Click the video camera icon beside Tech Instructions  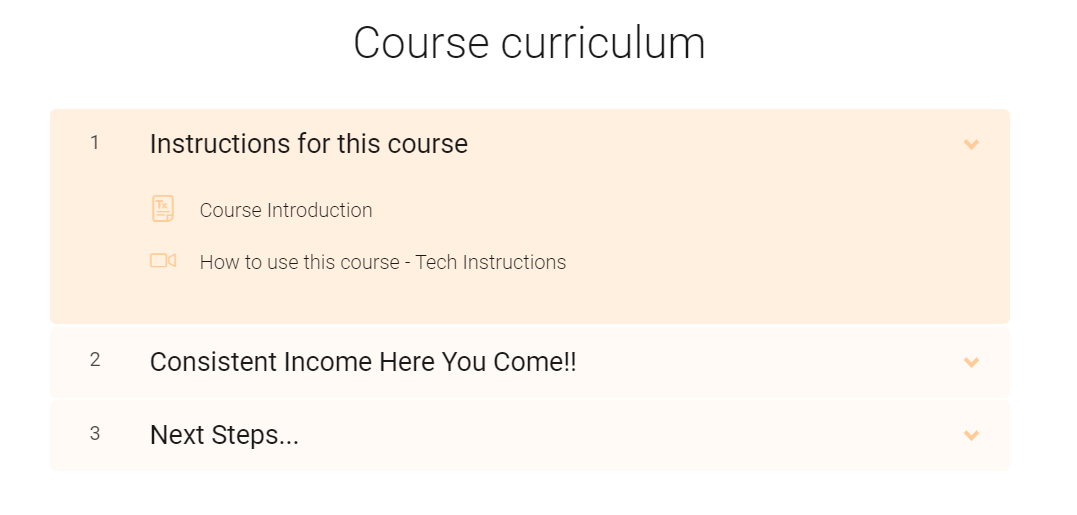(x=163, y=261)
